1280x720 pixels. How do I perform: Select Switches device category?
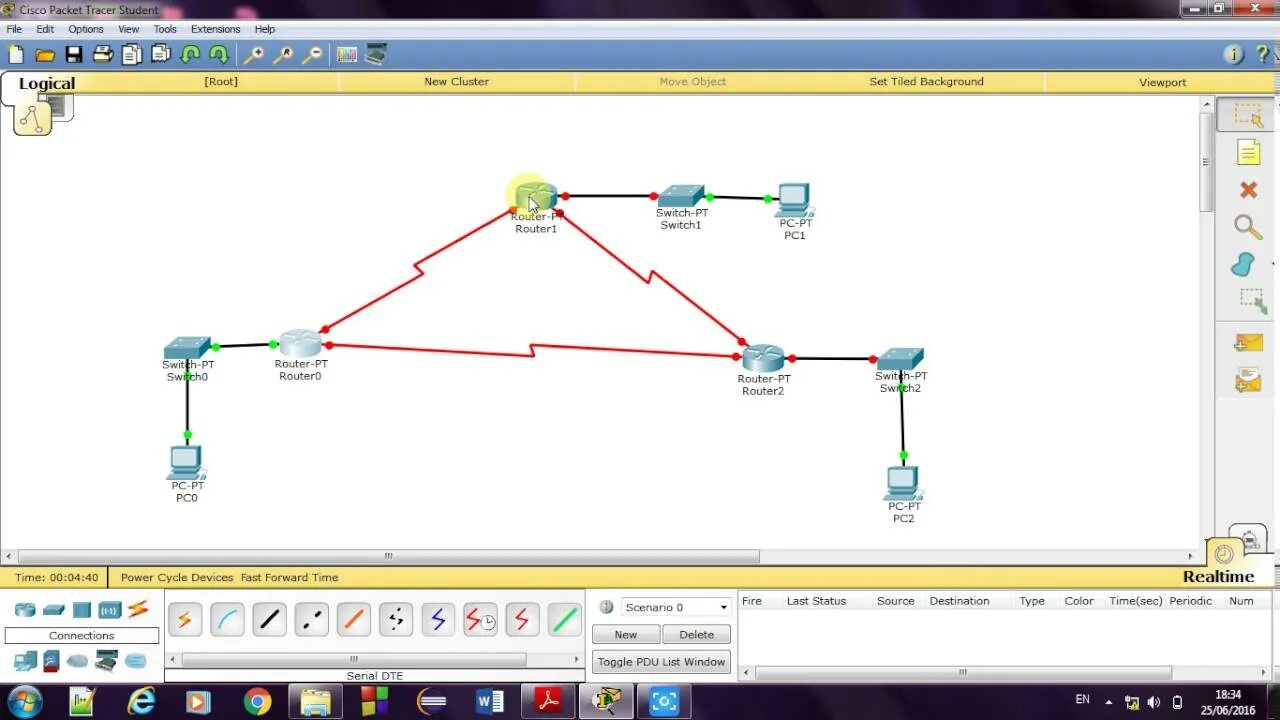coord(54,610)
